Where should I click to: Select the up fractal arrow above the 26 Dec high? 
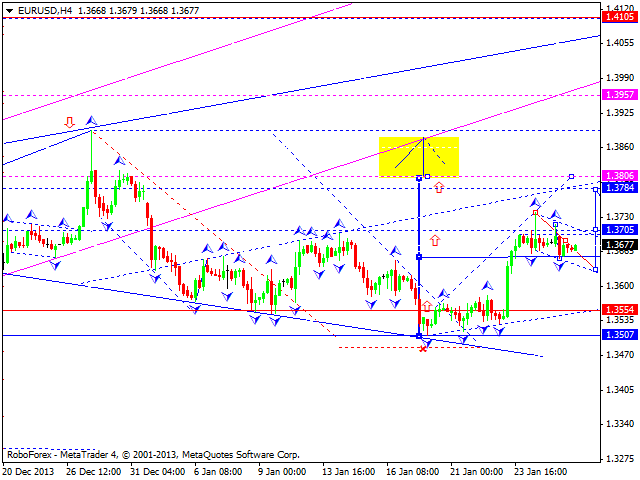tap(91, 120)
